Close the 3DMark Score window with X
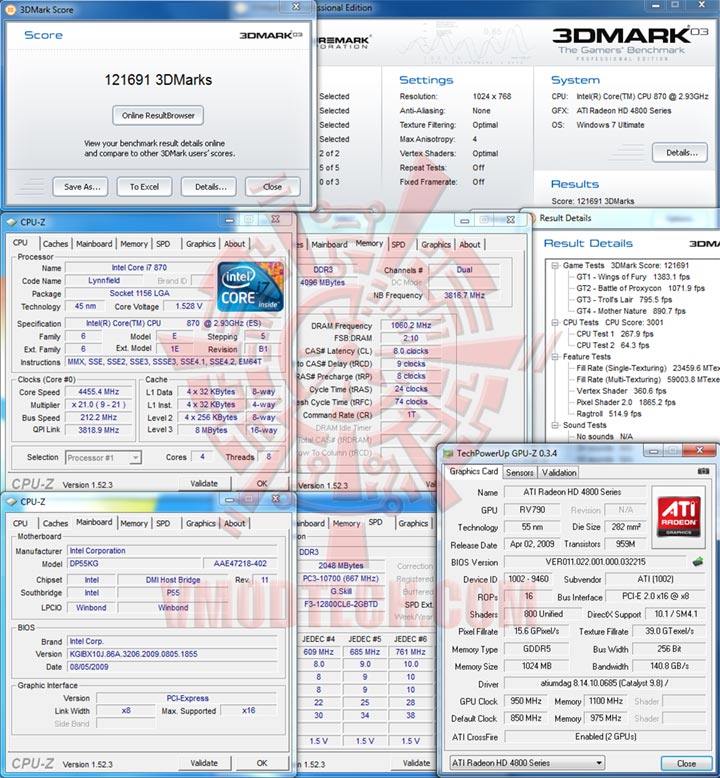 click(x=296, y=6)
